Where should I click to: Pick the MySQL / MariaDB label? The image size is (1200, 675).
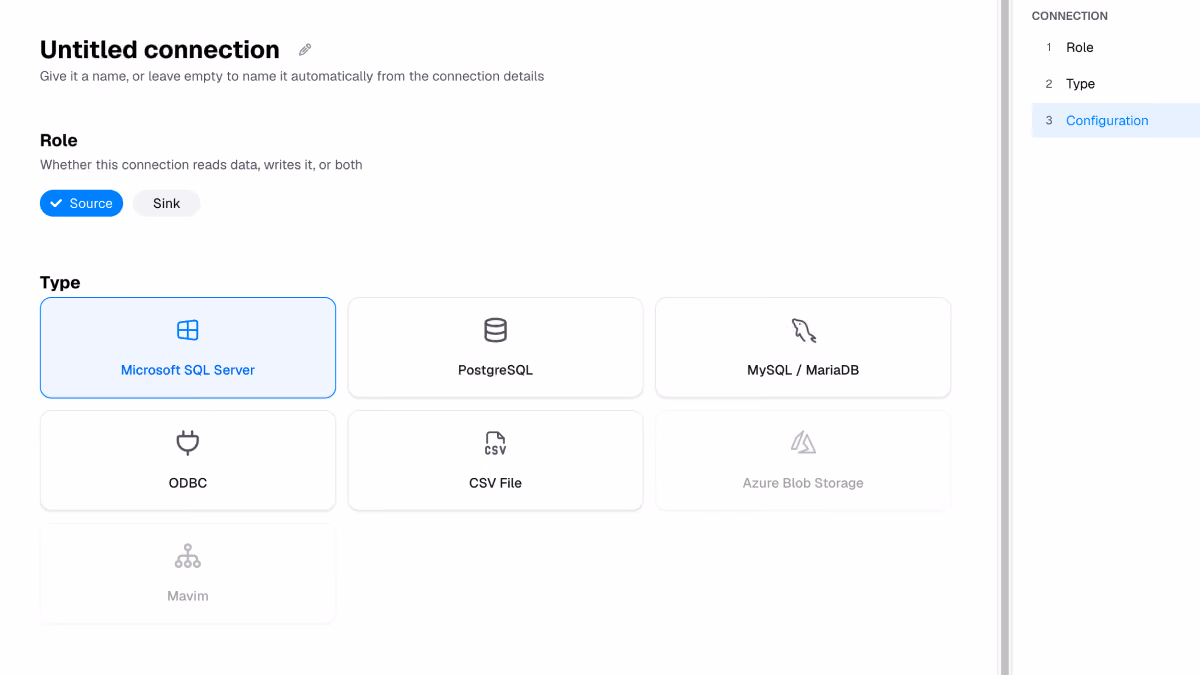pos(803,370)
